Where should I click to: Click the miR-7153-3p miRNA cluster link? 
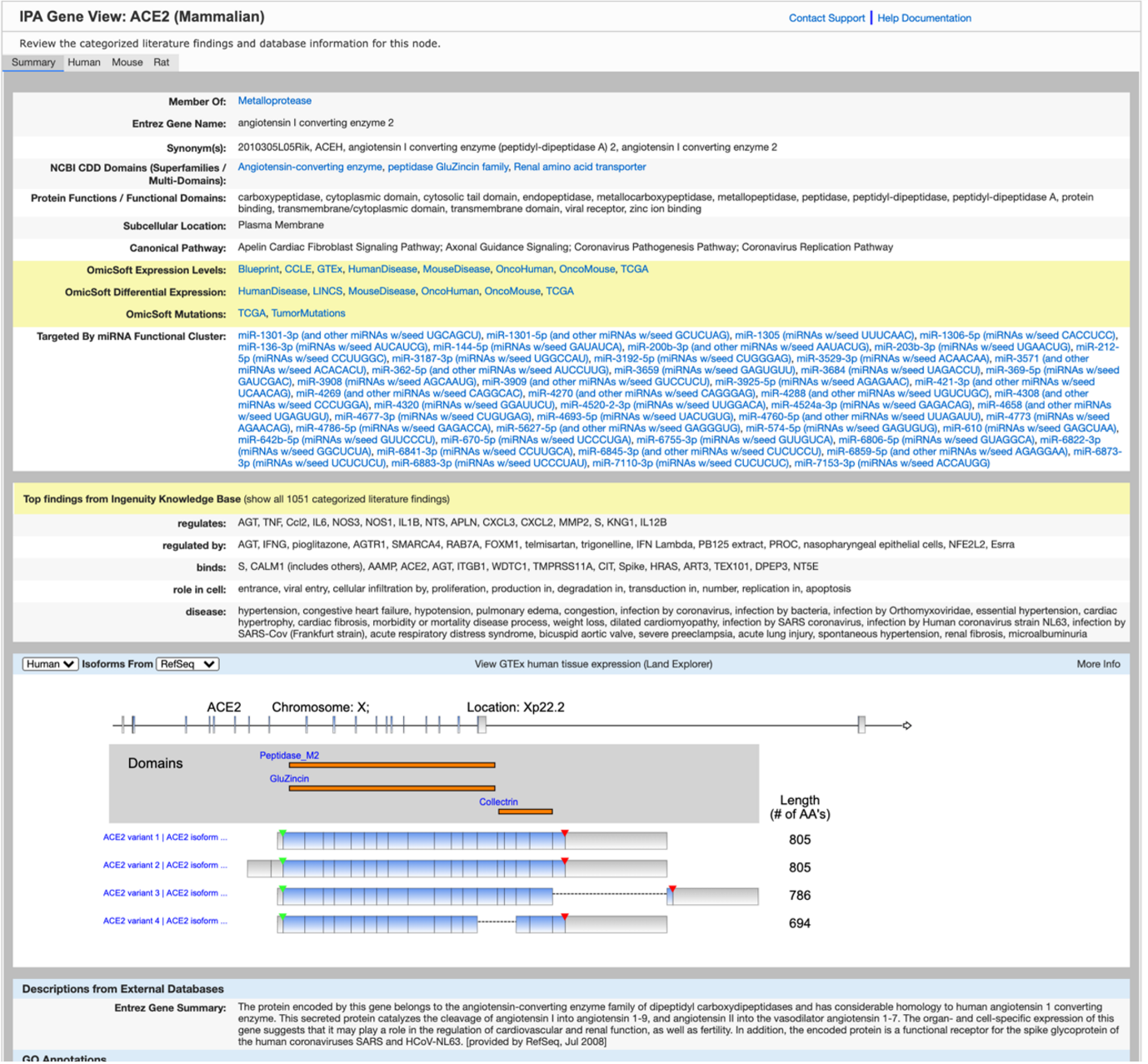click(x=891, y=463)
